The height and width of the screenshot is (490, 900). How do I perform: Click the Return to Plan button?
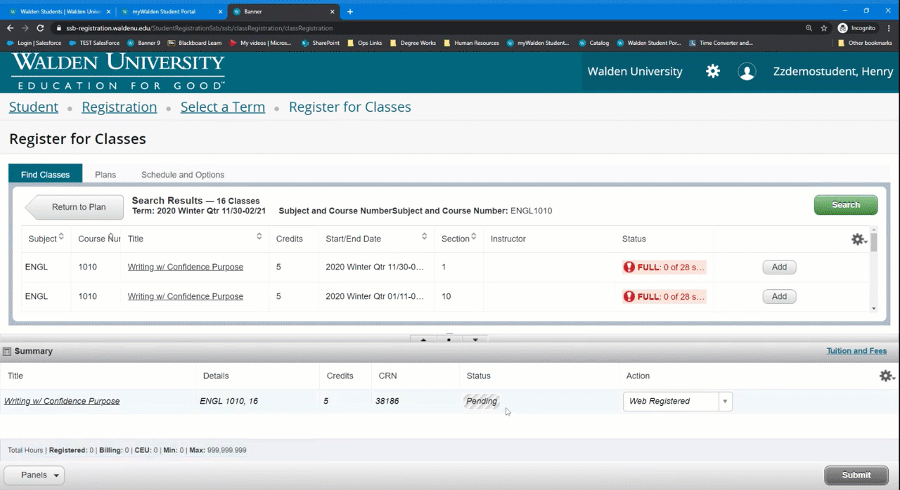pos(75,207)
